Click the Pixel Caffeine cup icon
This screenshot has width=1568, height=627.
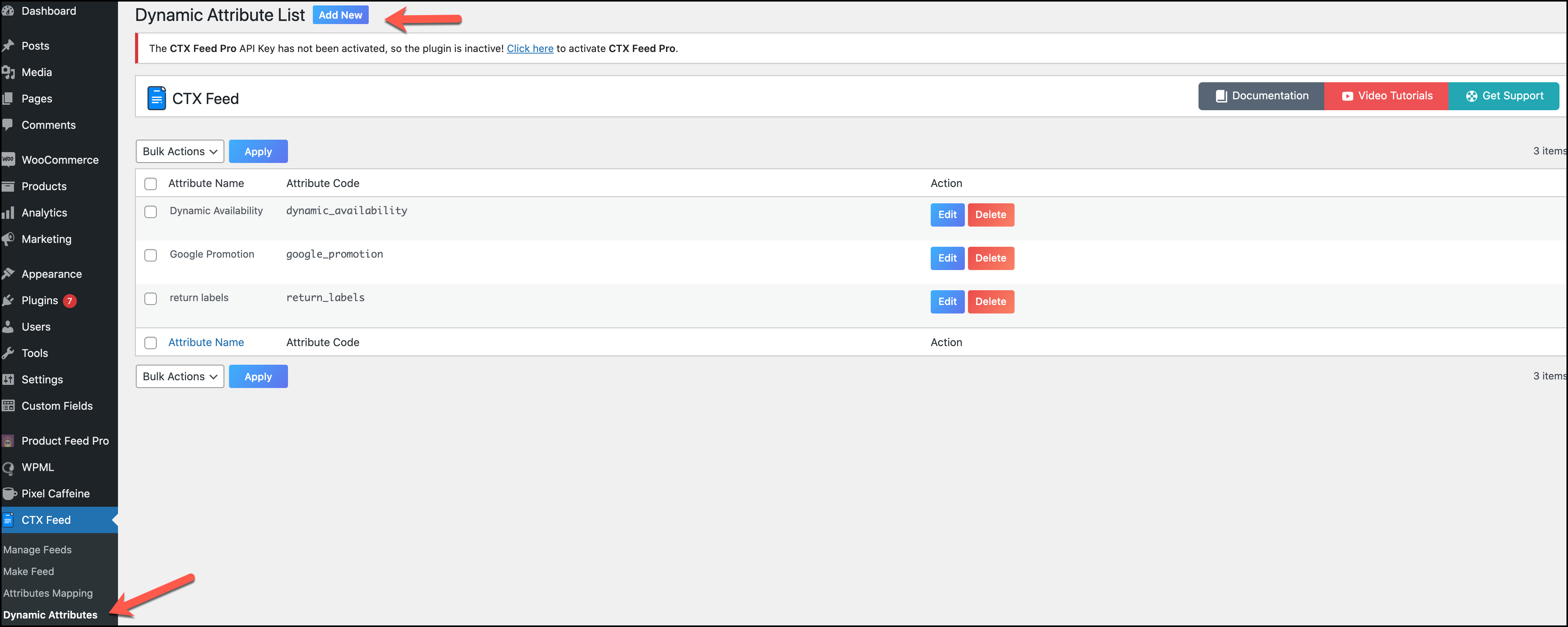[x=9, y=494]
